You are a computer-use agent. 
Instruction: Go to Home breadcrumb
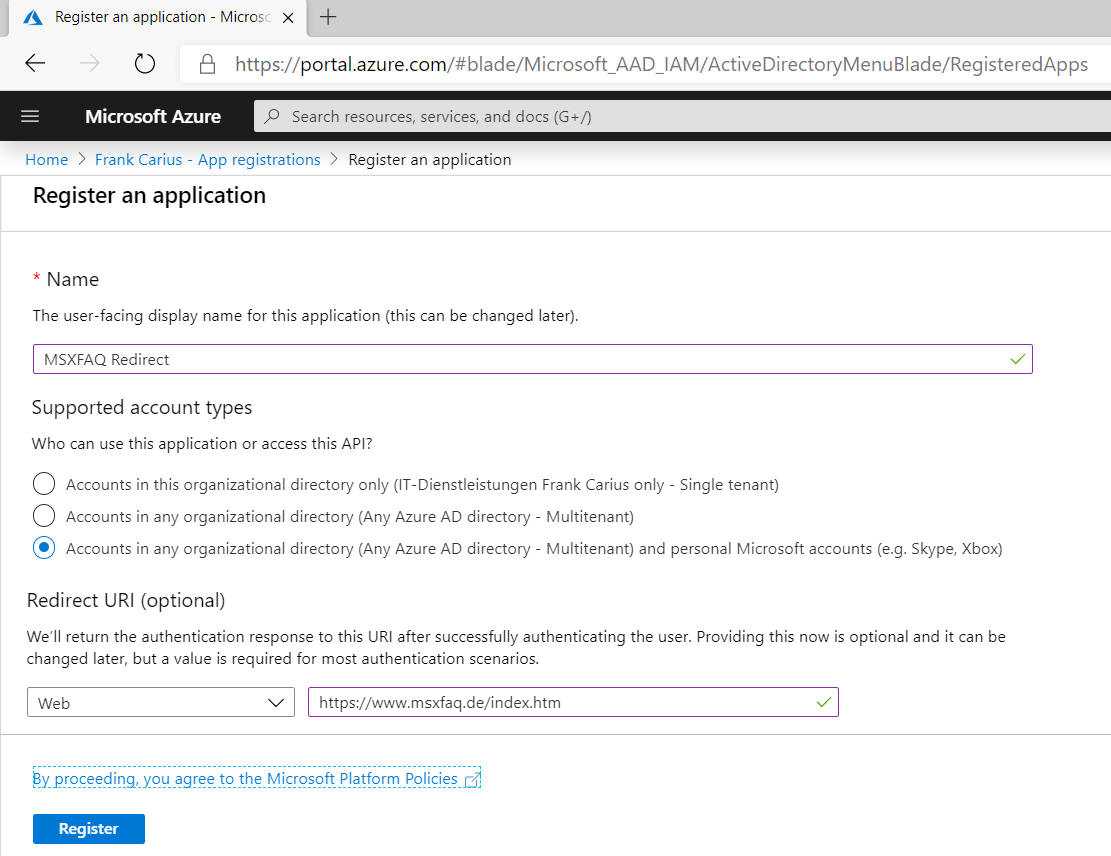click(47, 159)
